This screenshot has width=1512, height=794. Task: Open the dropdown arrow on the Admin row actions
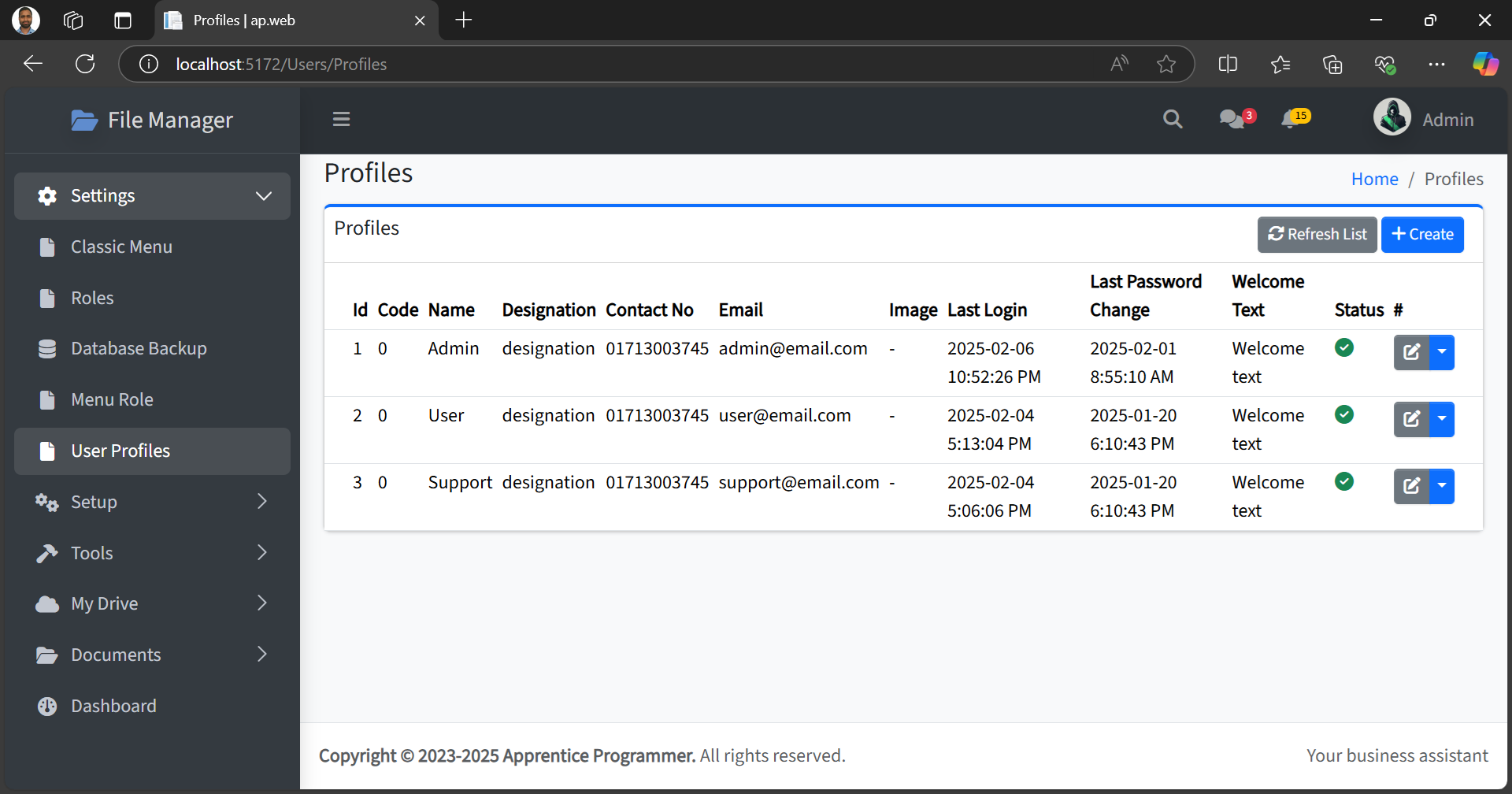point(1443,352)
